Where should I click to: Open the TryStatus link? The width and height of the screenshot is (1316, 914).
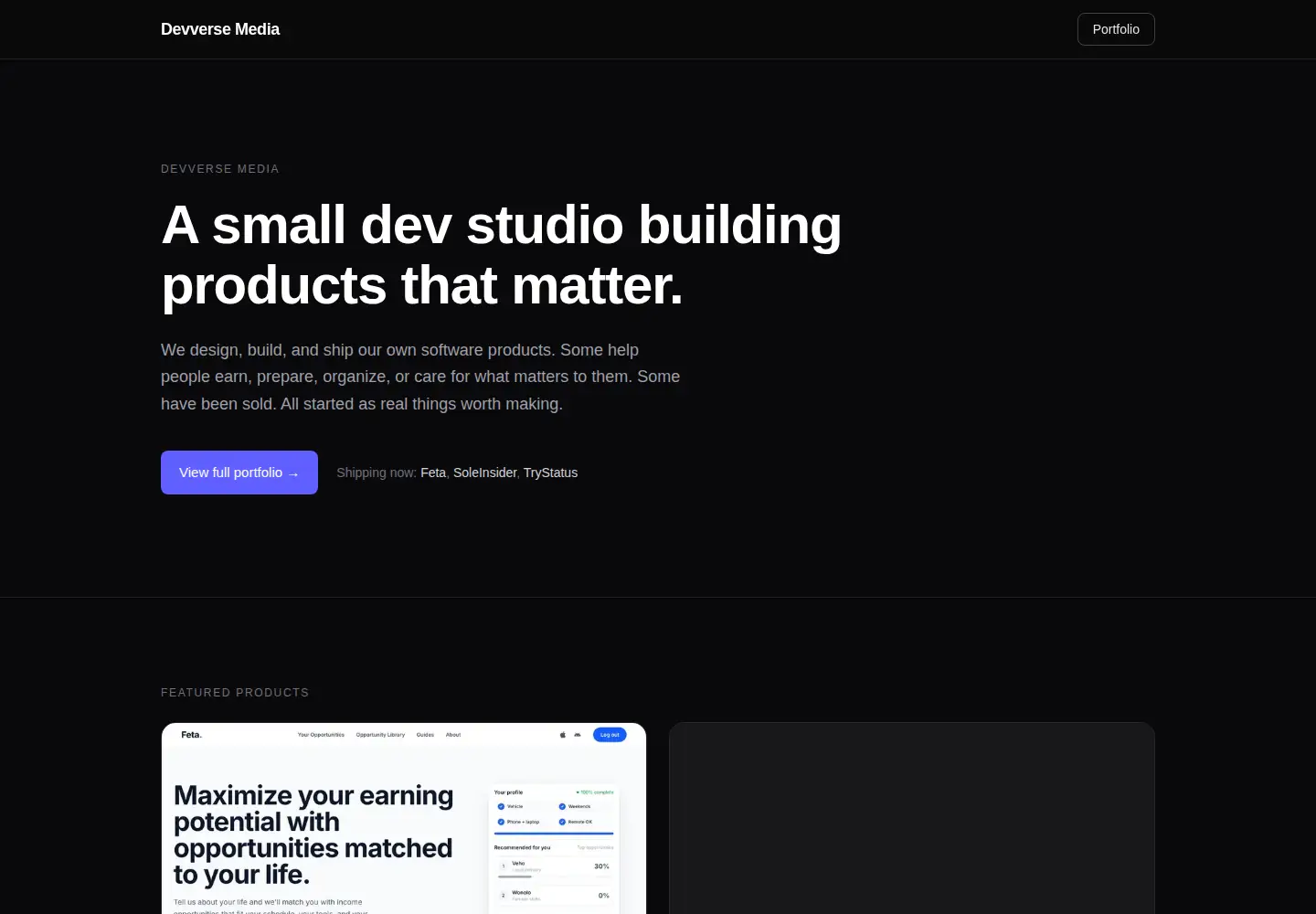(x=550, y=473)
